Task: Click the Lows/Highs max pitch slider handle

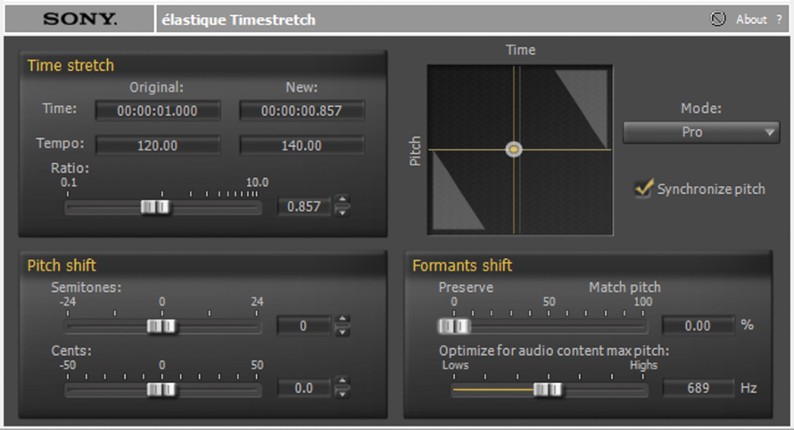Action: point(547,389)
